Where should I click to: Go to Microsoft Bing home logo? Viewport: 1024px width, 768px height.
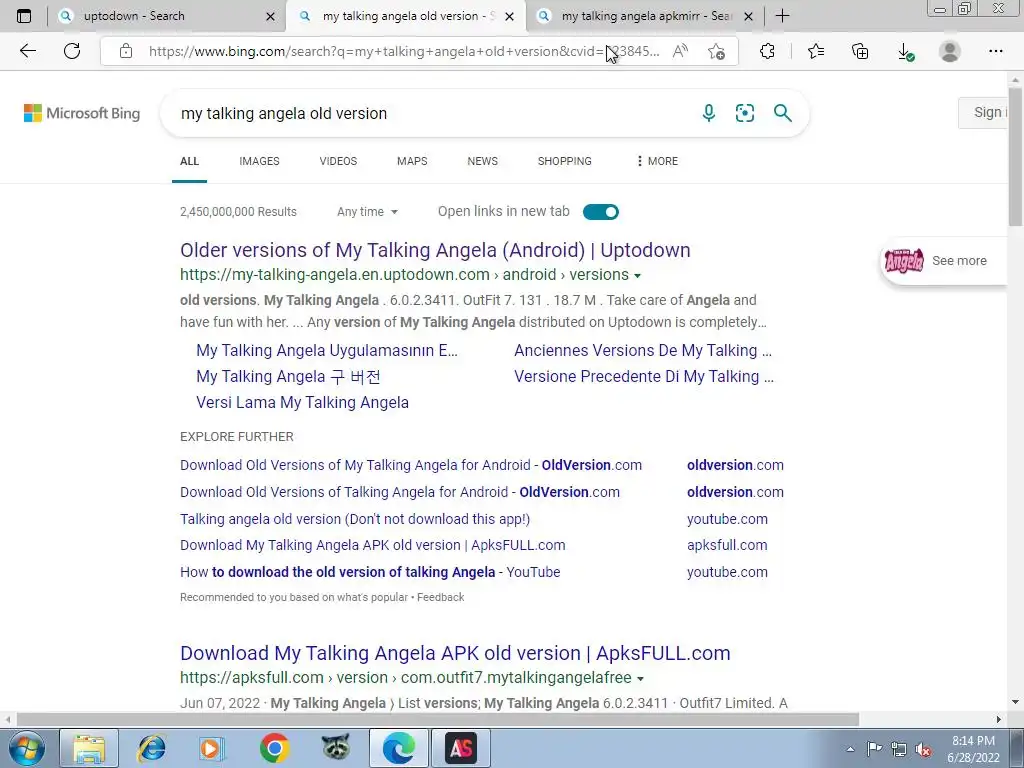click(82, 113)
